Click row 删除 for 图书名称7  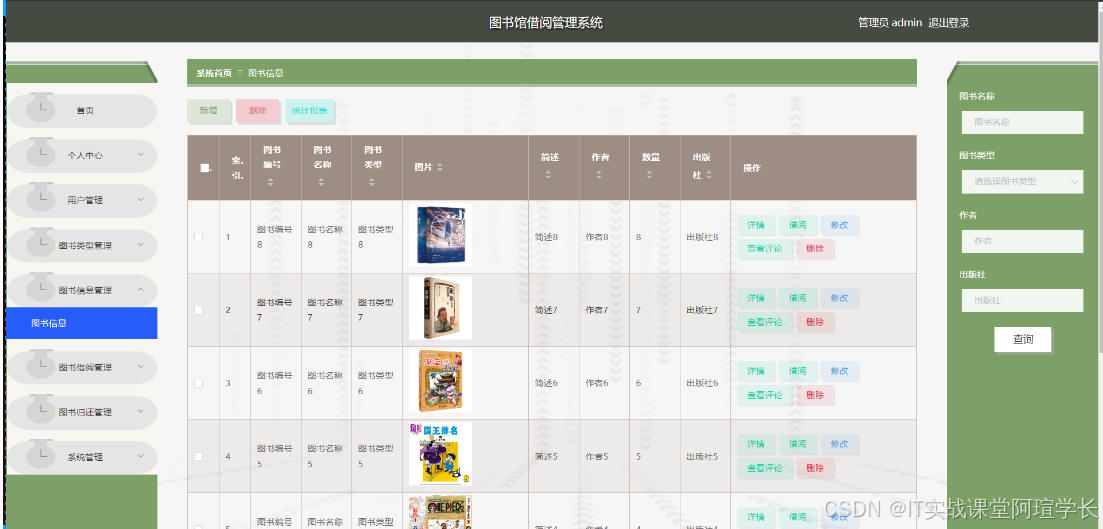click(x=815, y=322)
